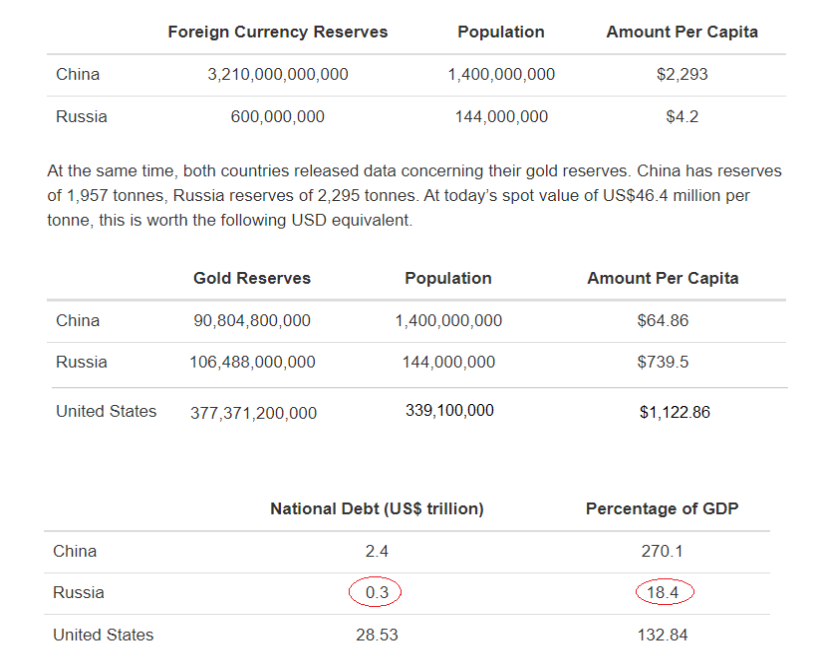The height and width of the screenshot is (672, 821).
Task: Click the National Debt (US$ trillion) header
Action: (376, 509)
